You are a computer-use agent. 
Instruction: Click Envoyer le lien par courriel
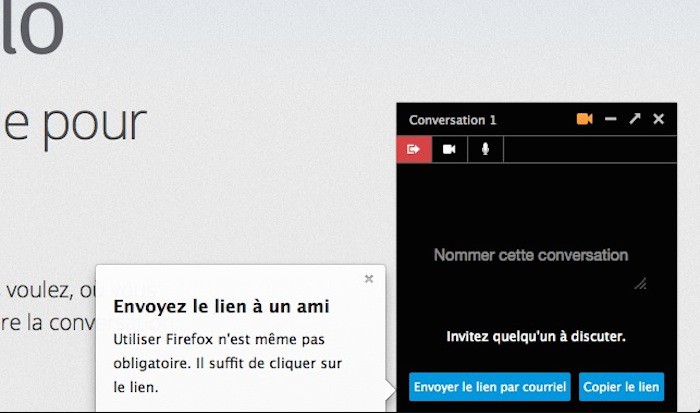pyautogui.click(x=490, y=387)
